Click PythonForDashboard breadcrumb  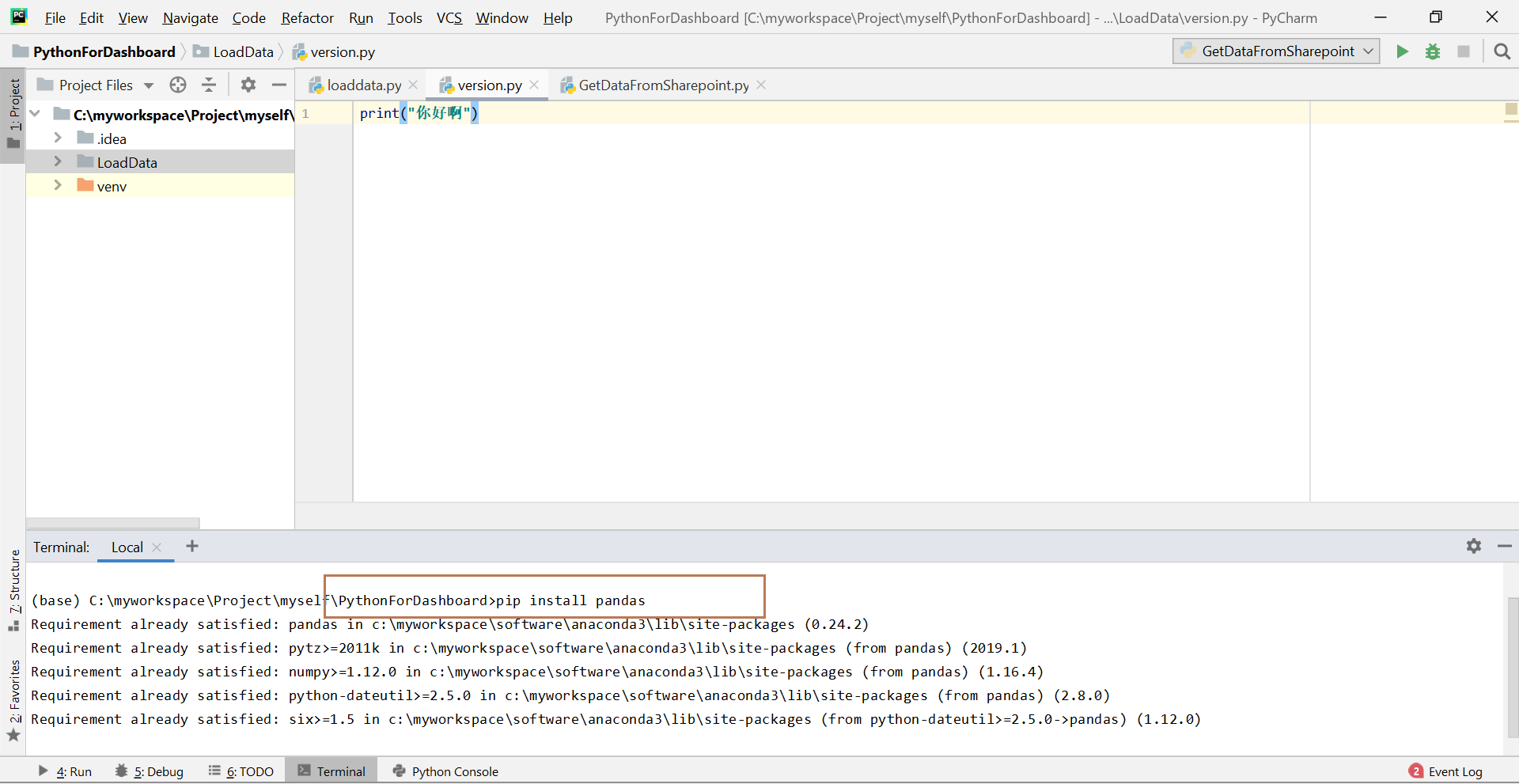pos(95,51)
